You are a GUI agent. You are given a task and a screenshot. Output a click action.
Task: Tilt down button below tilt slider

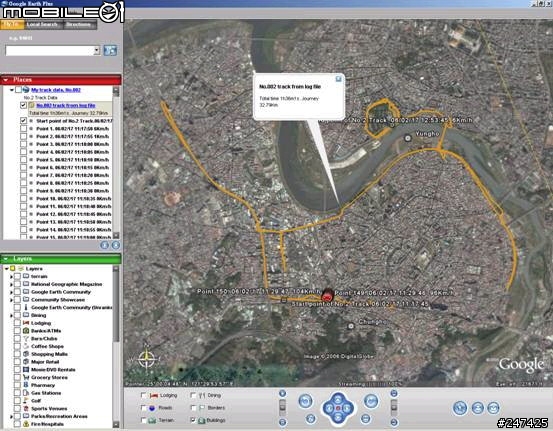coord(394,422)
